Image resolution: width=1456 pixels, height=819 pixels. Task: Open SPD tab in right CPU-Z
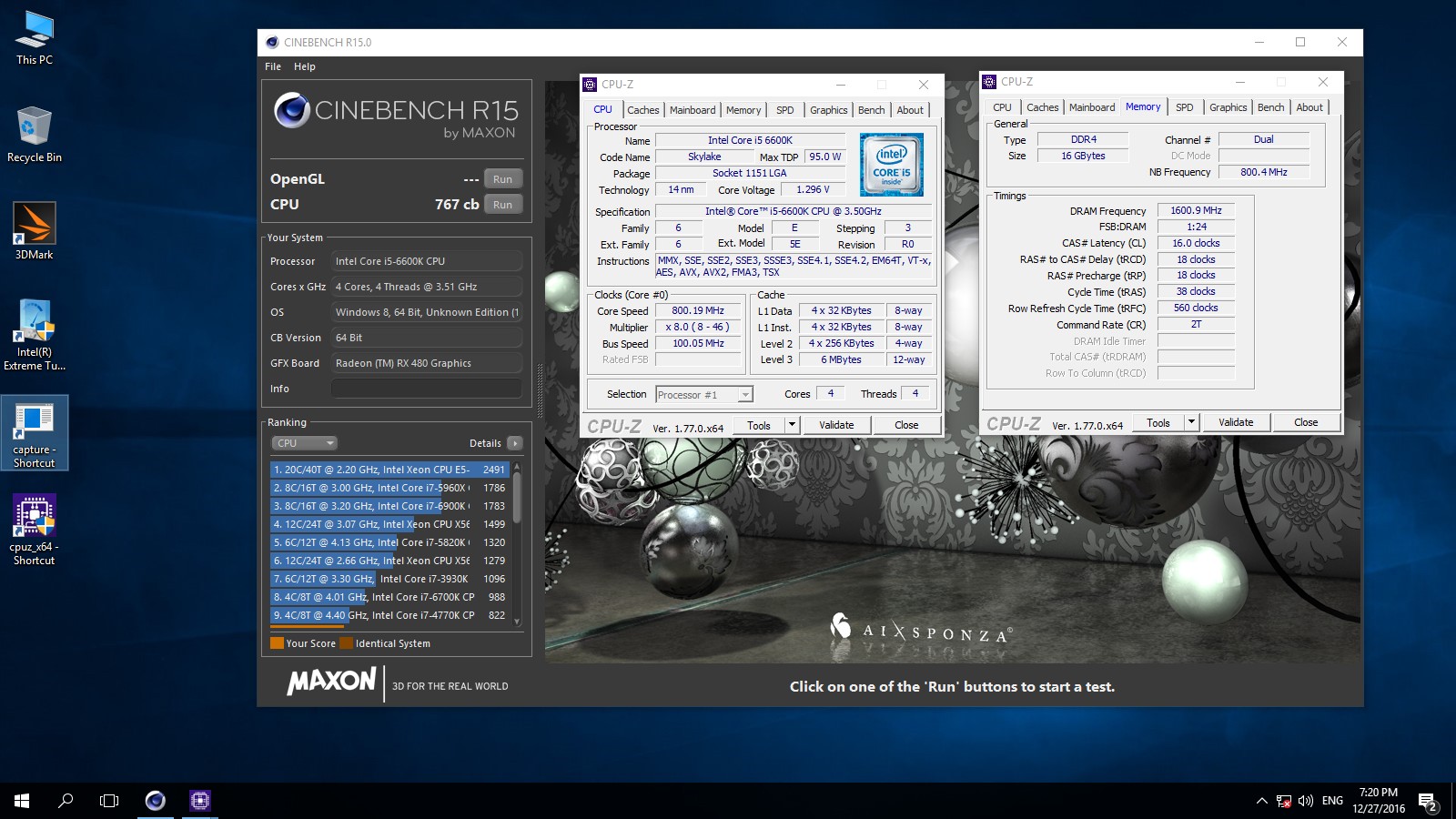[1185, 107]
